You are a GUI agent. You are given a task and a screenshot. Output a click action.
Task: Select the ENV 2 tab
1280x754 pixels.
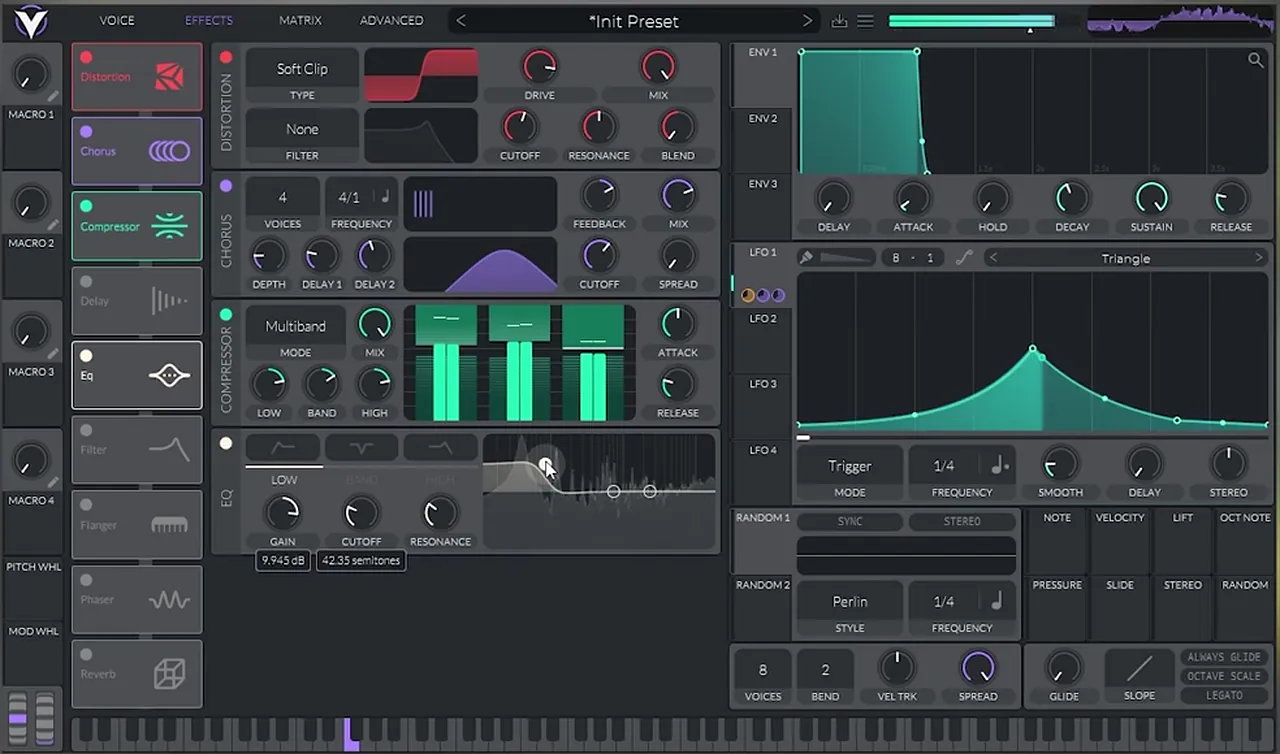point(763,118)
